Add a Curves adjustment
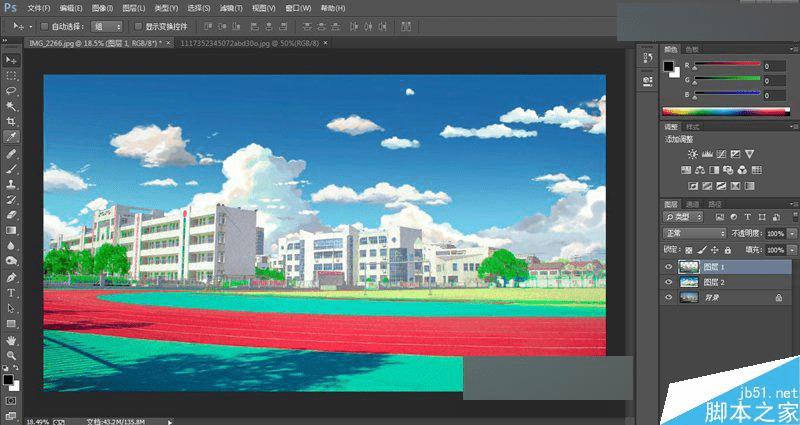 tap(721, 154)
